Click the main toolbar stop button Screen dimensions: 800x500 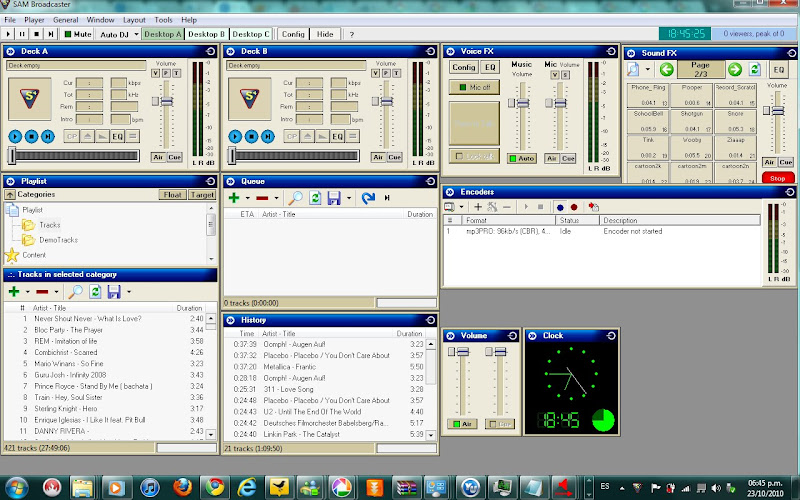[x=36, y=34]
